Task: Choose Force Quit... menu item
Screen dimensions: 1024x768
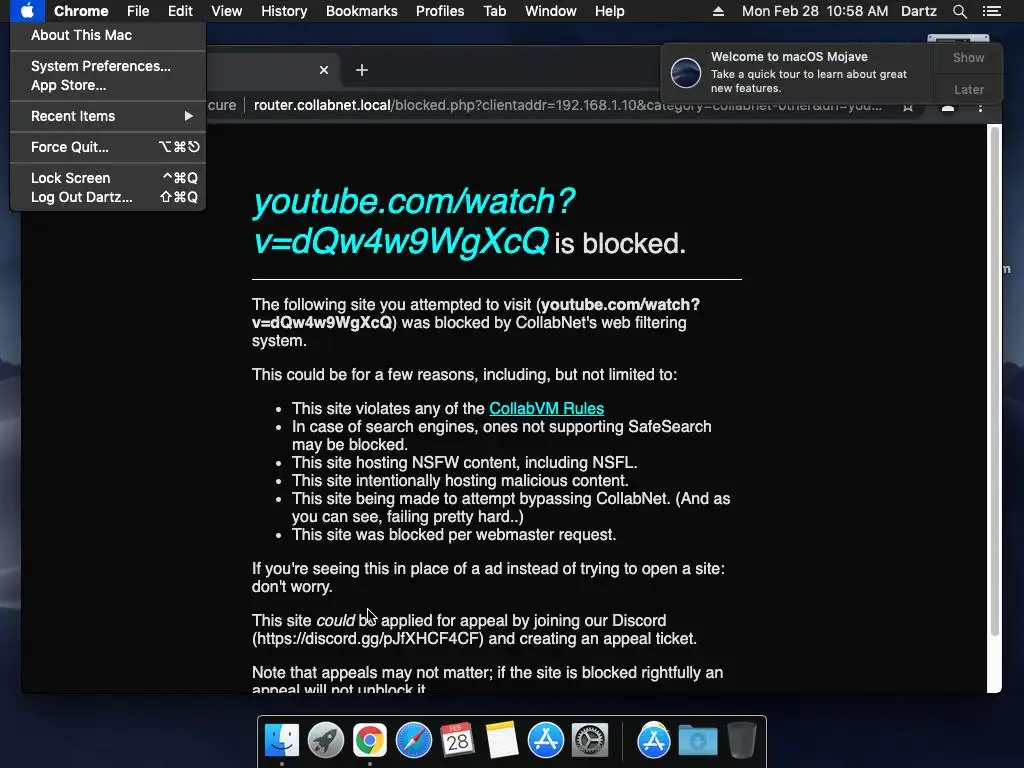Action: pyautogui.click(x=108, y=147)
